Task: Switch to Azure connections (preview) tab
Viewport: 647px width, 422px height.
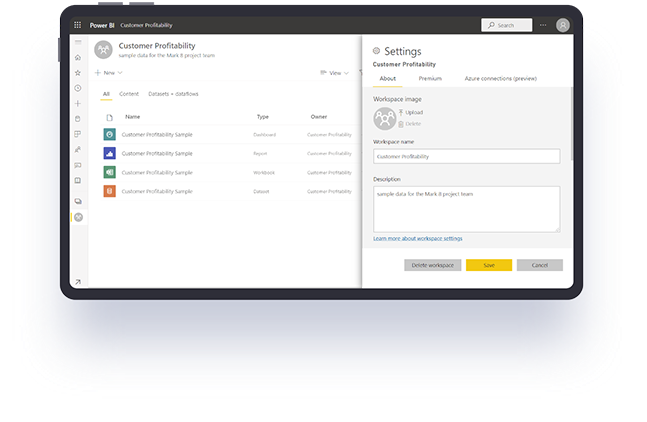Action: [x=501, y=79]
